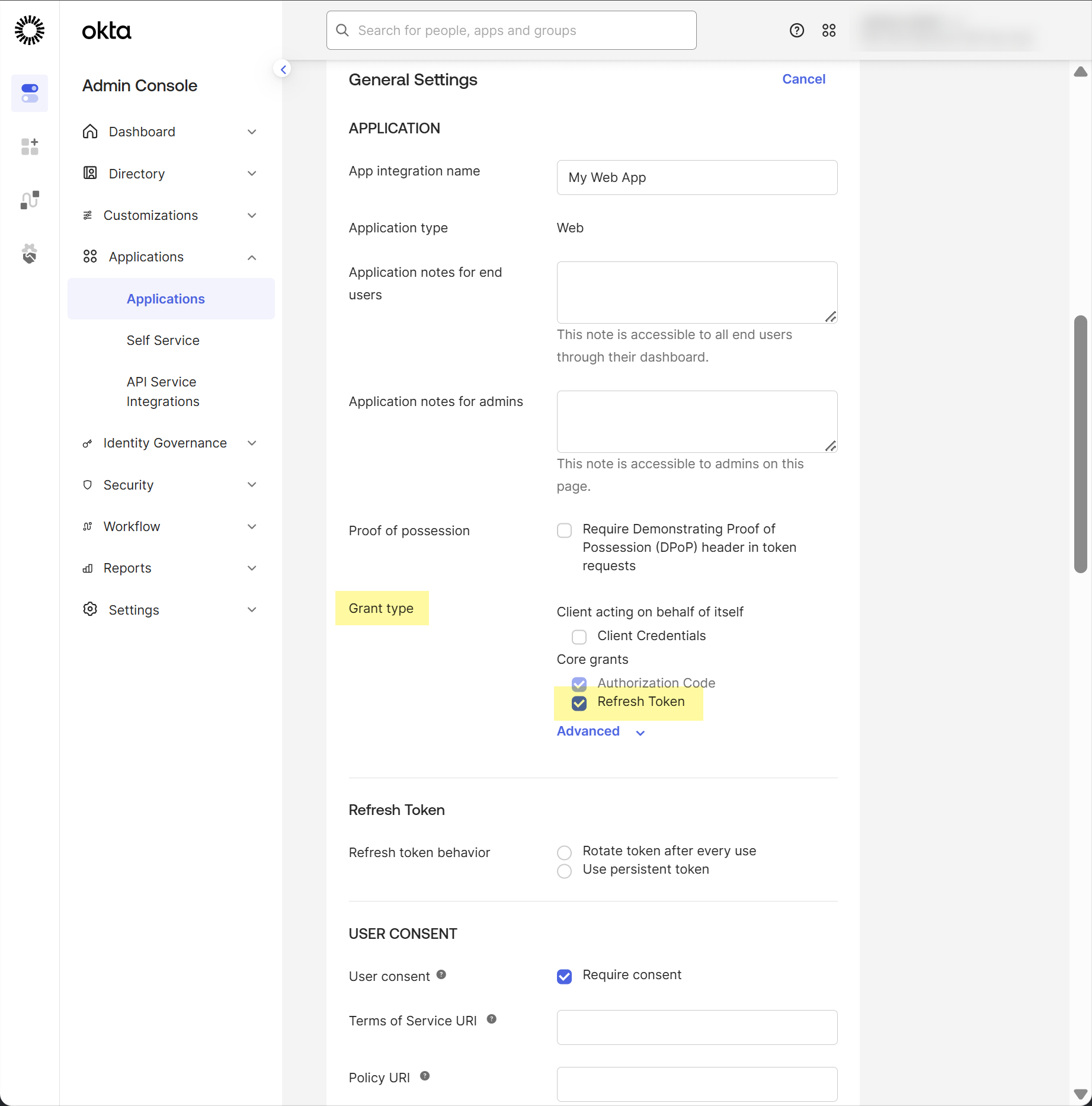
Task: Open the apps grid icon in header
Action: [x=828, y=30]
